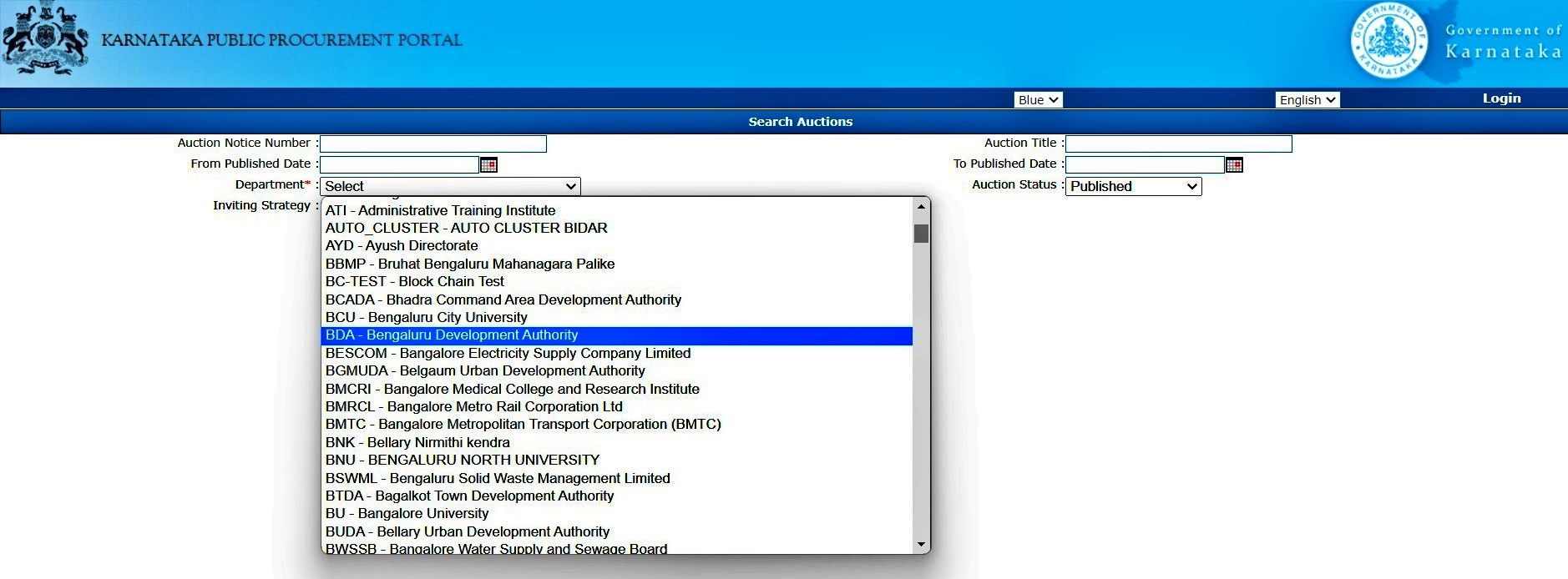Open the To Published Date calendar icon

(x=1234, y=164)
